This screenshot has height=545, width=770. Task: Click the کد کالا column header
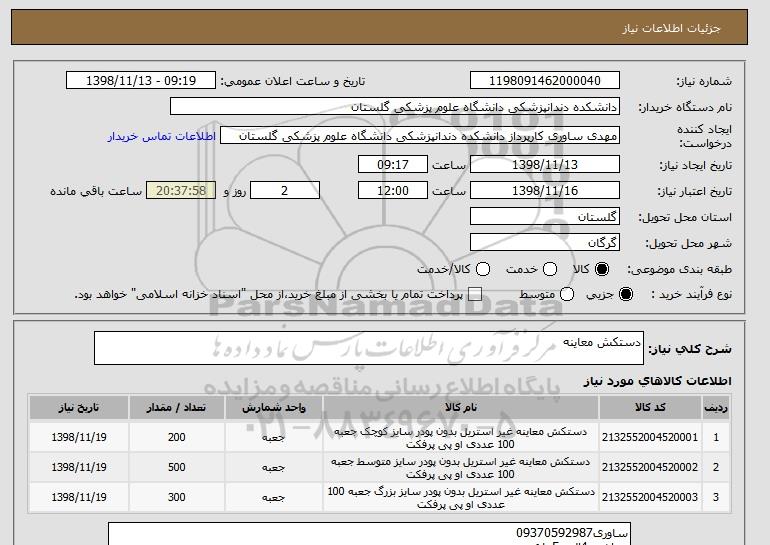point(650,408)
